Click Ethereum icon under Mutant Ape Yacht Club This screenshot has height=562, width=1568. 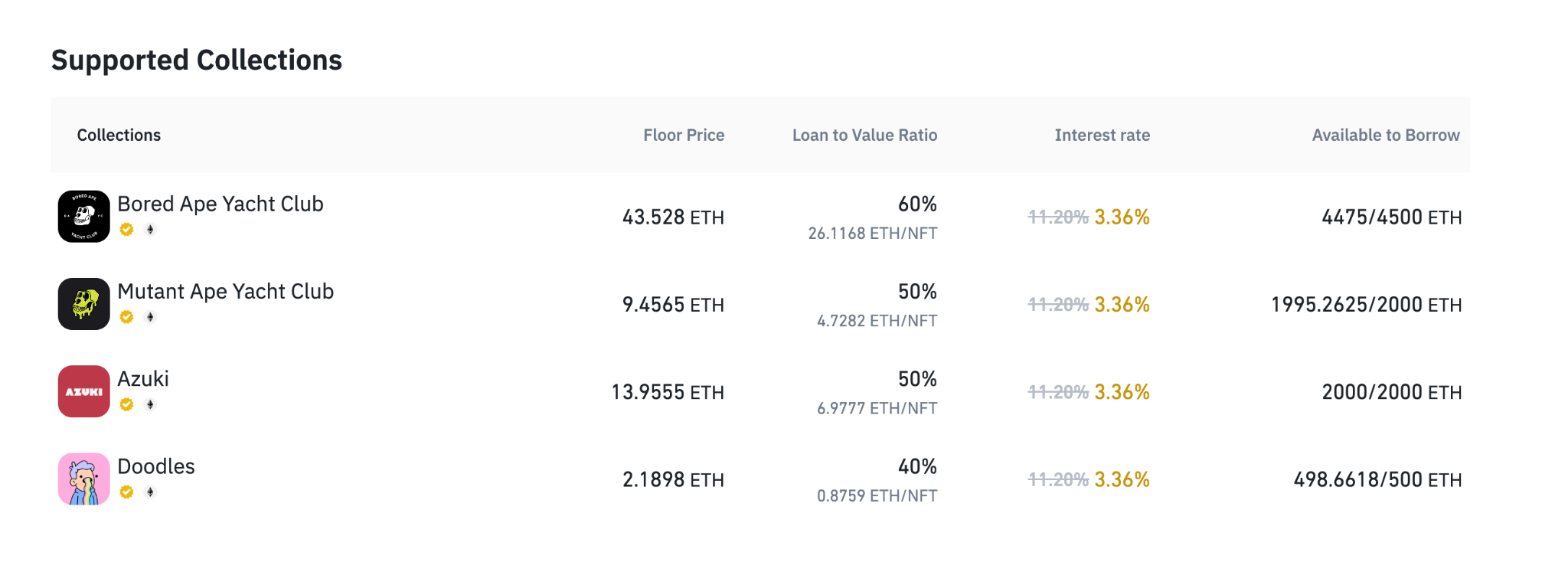pos(150,317)
